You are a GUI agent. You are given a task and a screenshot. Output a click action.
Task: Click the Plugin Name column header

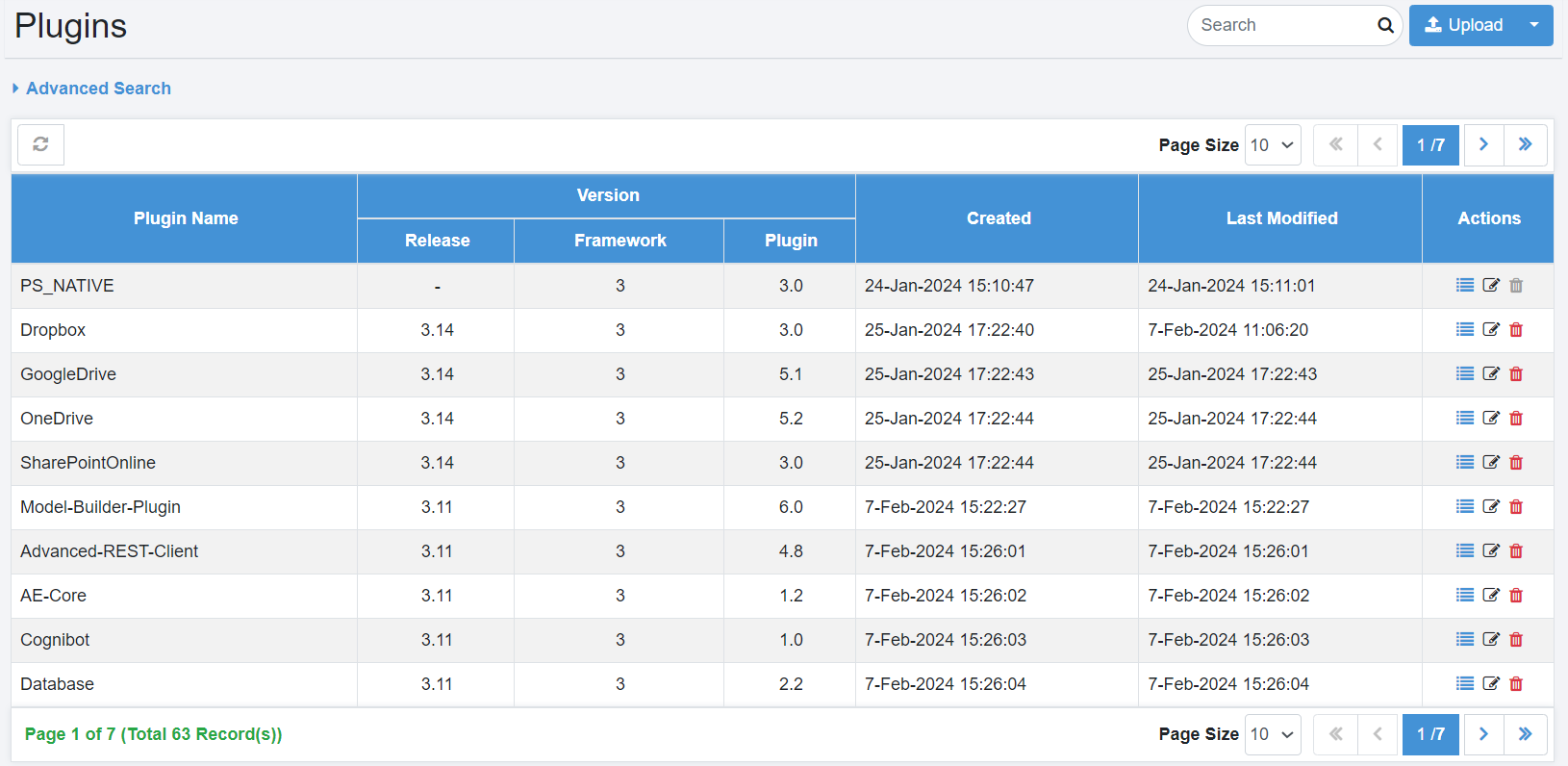(x=185, y=218)
